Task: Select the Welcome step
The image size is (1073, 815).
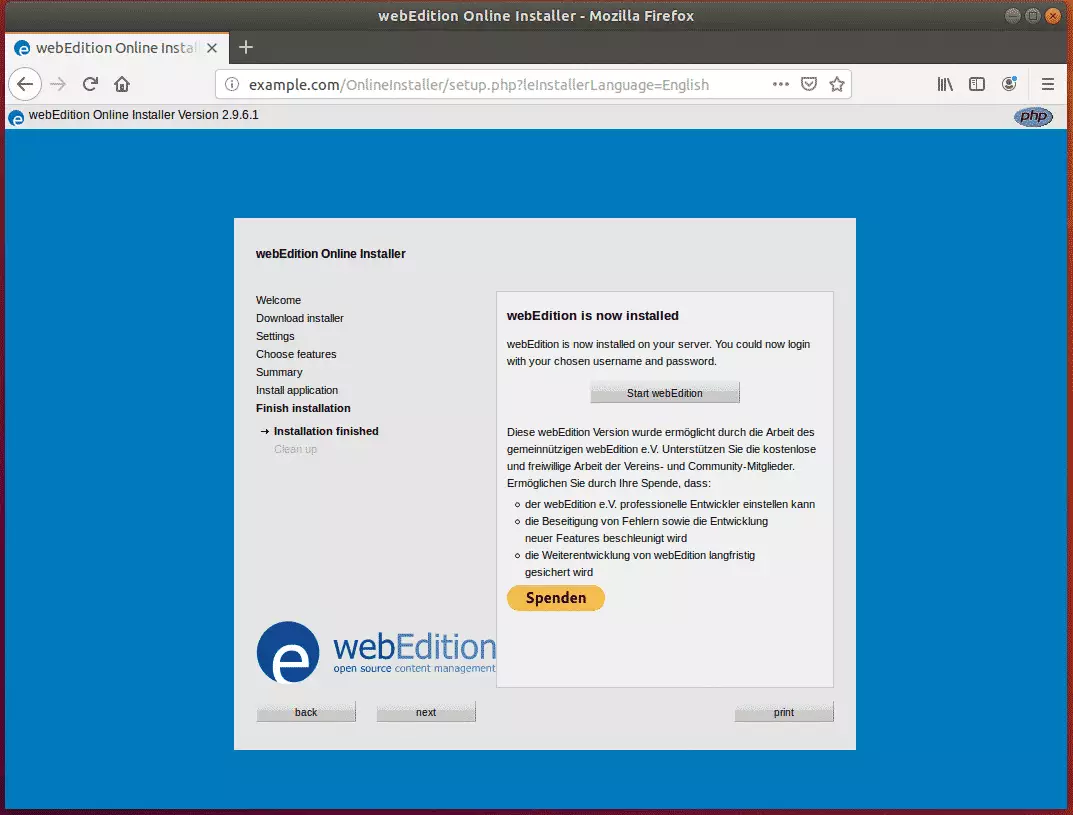Action: click(x=279, y=300)
